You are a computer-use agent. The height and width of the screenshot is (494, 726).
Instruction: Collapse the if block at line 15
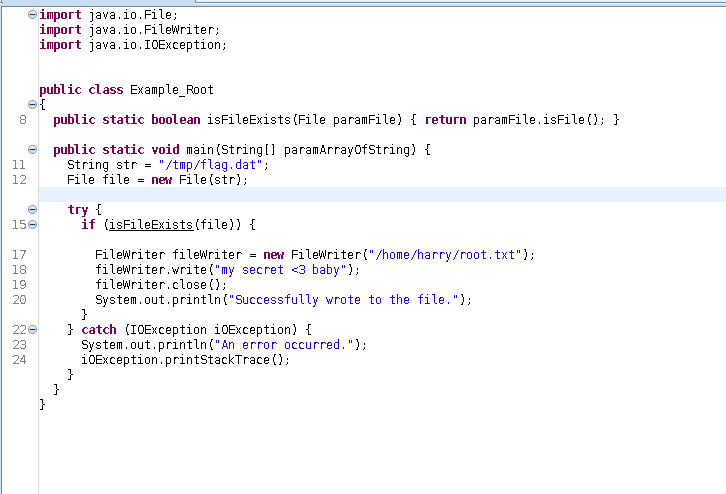pos(33,225)
